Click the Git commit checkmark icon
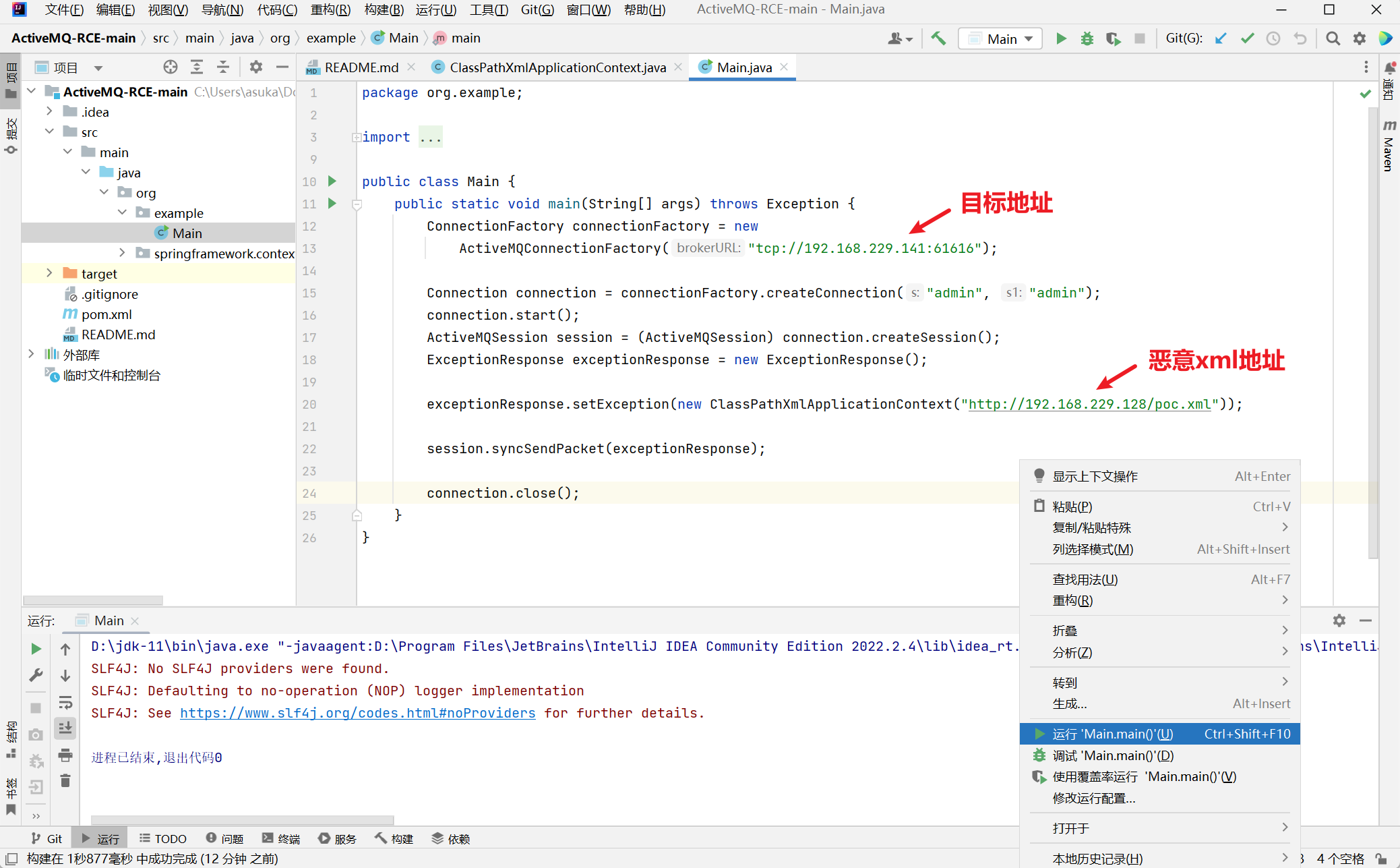The width and height of the screenshot is (1400, 868). click(1247, 38)
